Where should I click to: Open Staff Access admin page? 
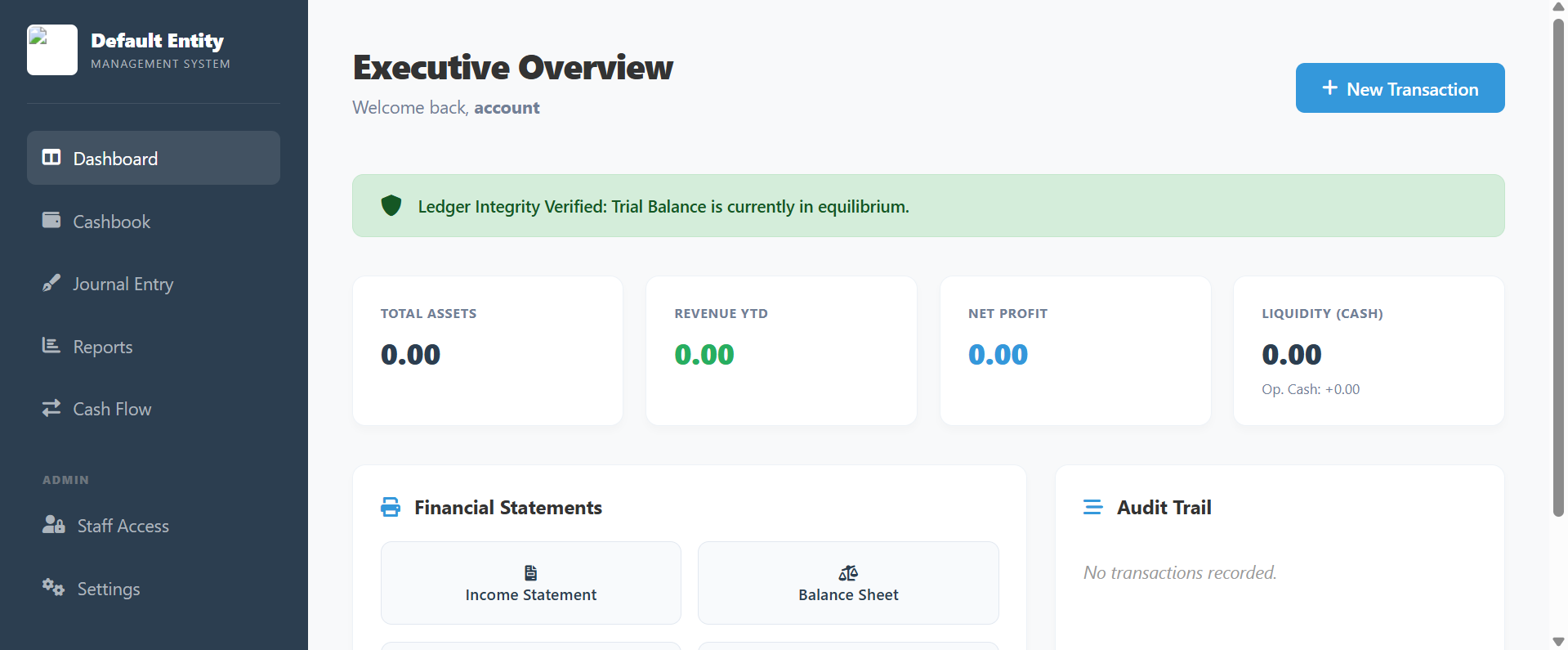tap(154, 526)
